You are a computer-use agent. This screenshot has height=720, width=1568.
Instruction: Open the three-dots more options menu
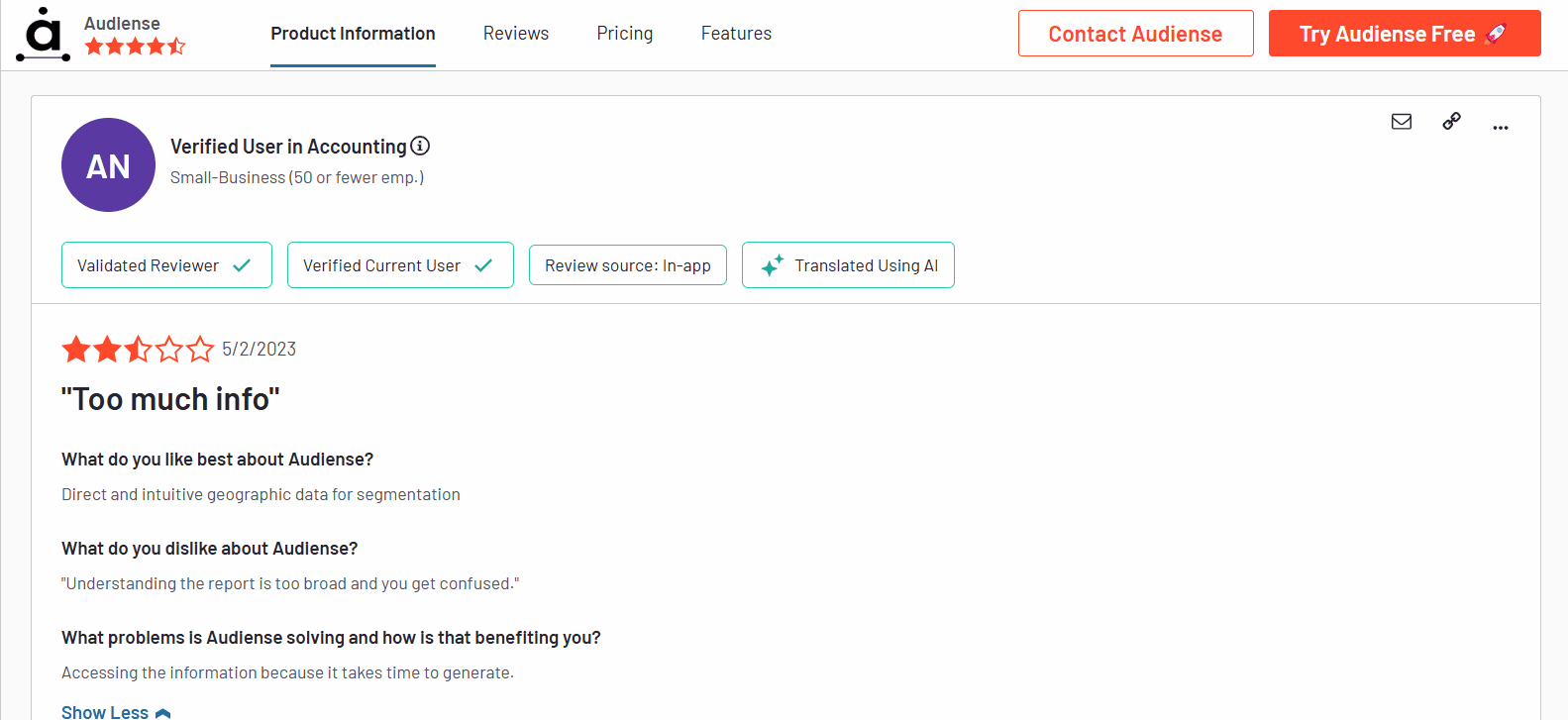1501,127
